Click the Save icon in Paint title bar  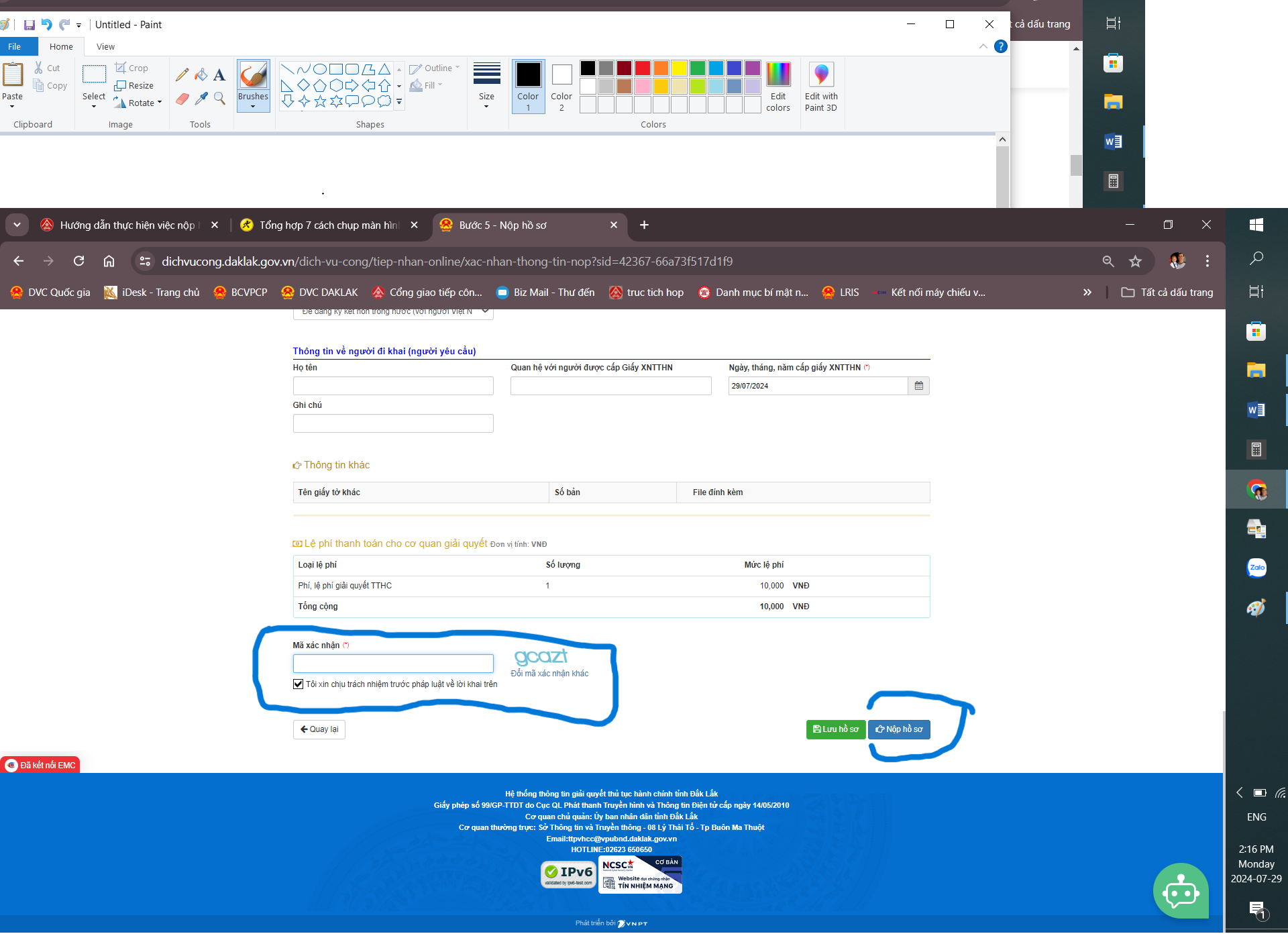[30, 25]
